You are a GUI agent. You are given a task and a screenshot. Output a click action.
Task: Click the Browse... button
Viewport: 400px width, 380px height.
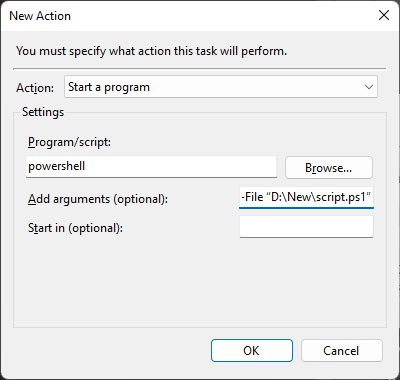point(329,167)
